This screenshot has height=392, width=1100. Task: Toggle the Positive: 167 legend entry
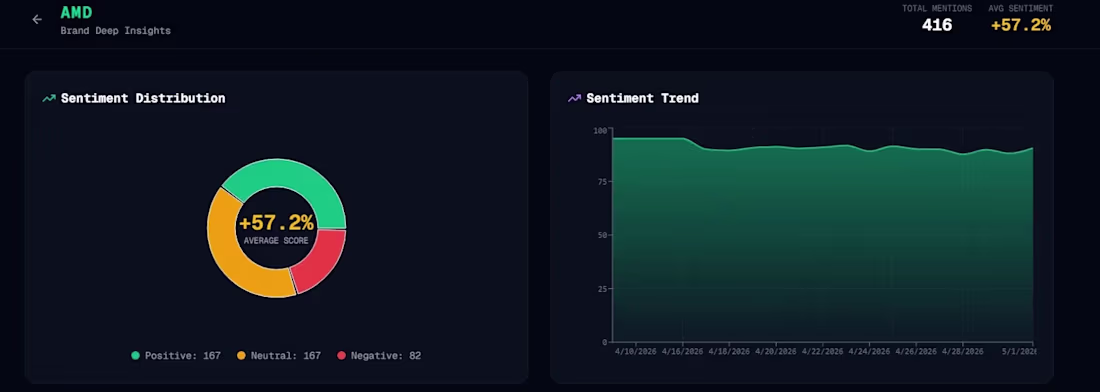(176, 356)
